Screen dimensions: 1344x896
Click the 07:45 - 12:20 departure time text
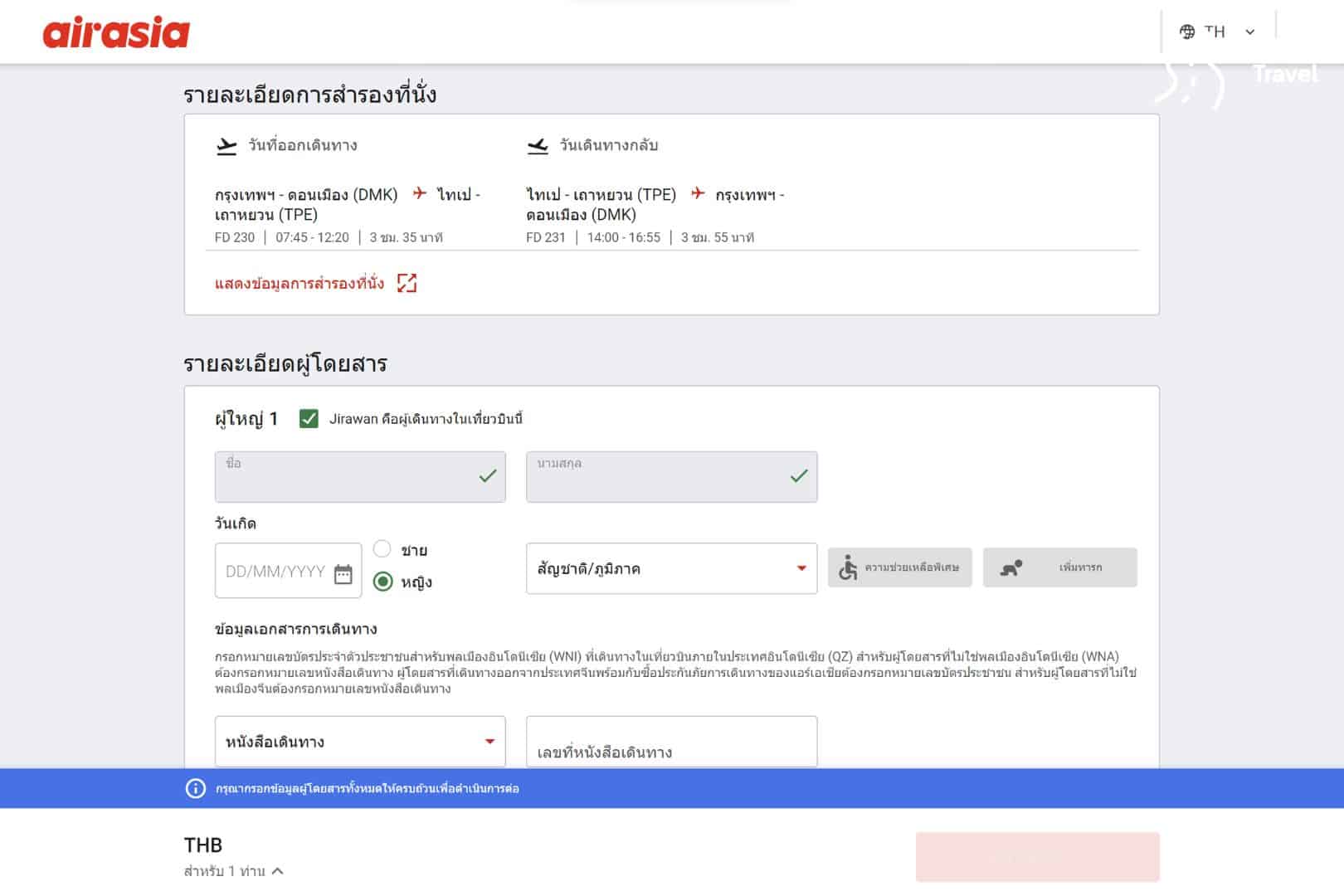[312, 237]
